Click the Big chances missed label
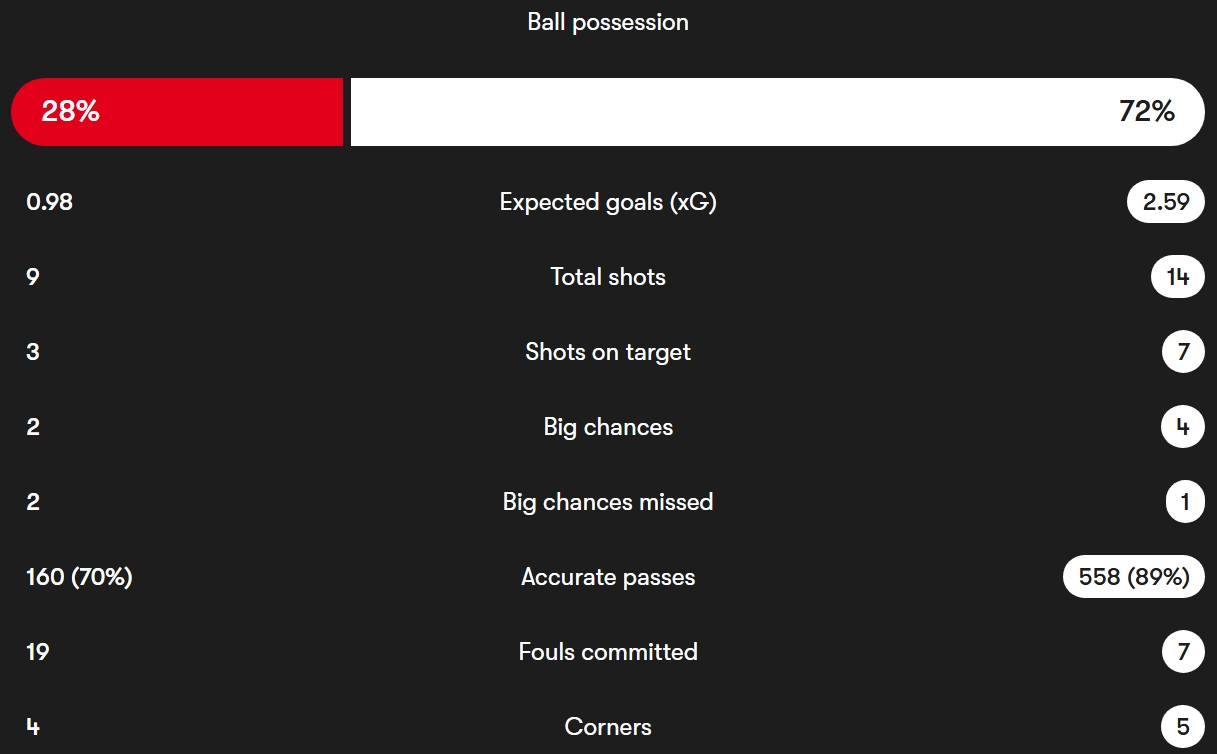Image resolution: width=1217 pixels, height=754 pixels. pos(608,502)
